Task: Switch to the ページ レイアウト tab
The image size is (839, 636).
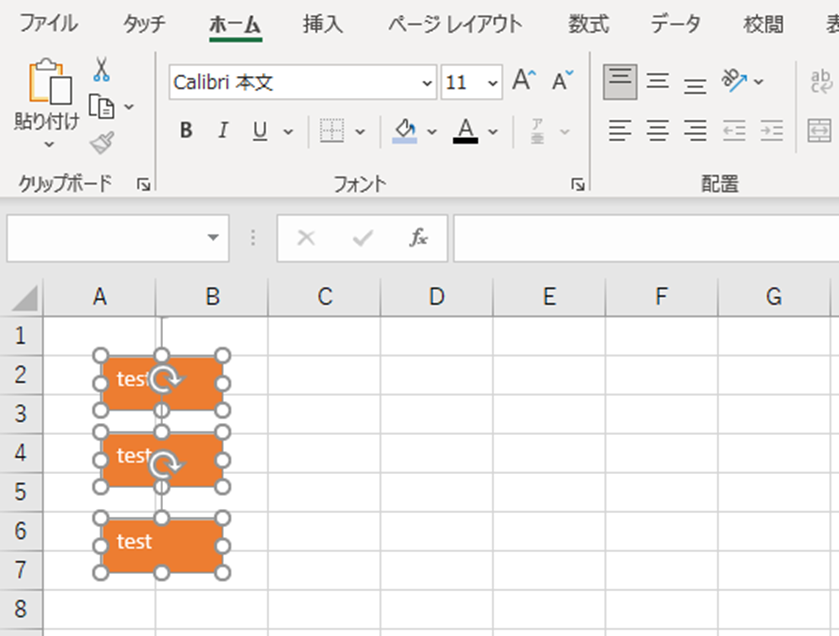Action: 455,24
